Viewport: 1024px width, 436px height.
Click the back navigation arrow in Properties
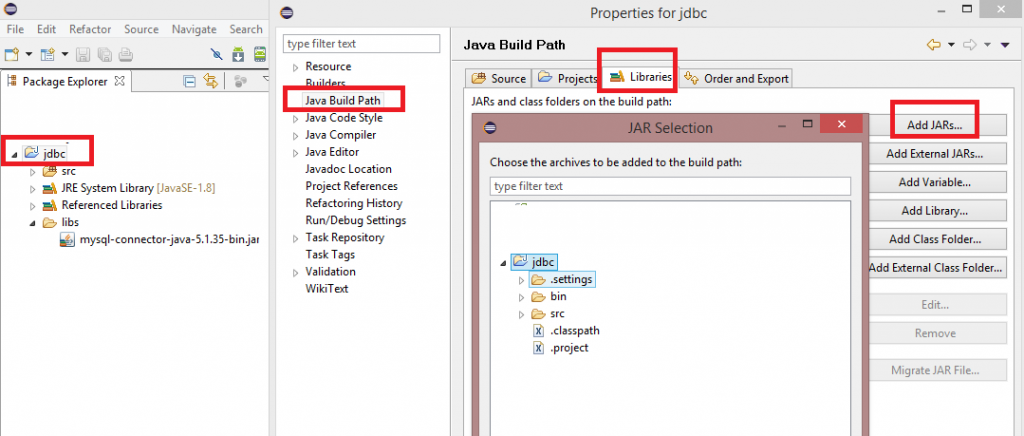click(x=933, y=45)
